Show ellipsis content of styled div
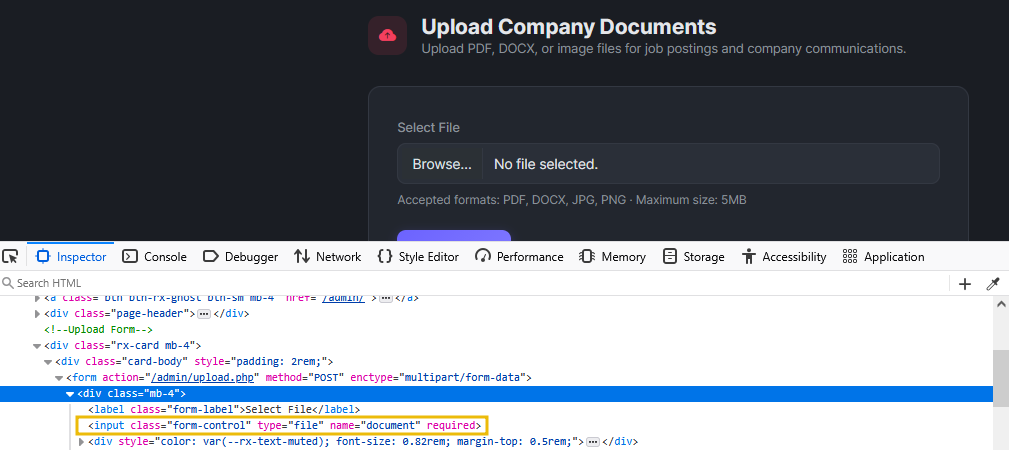The width and height of the screenshot is (1009, 450). [593, 442]
